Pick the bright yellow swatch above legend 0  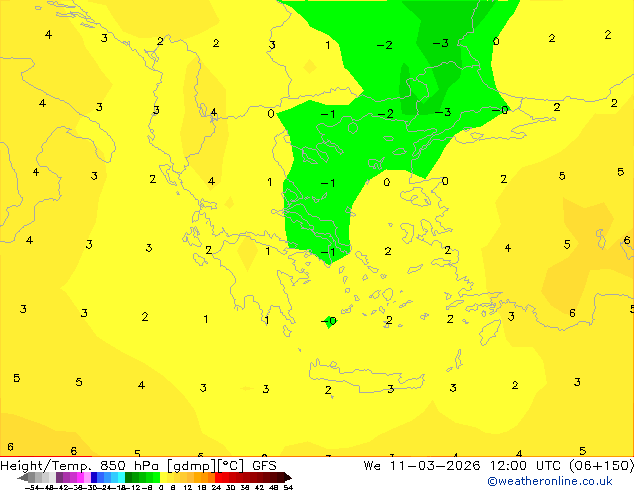click(x=163, y=478)
